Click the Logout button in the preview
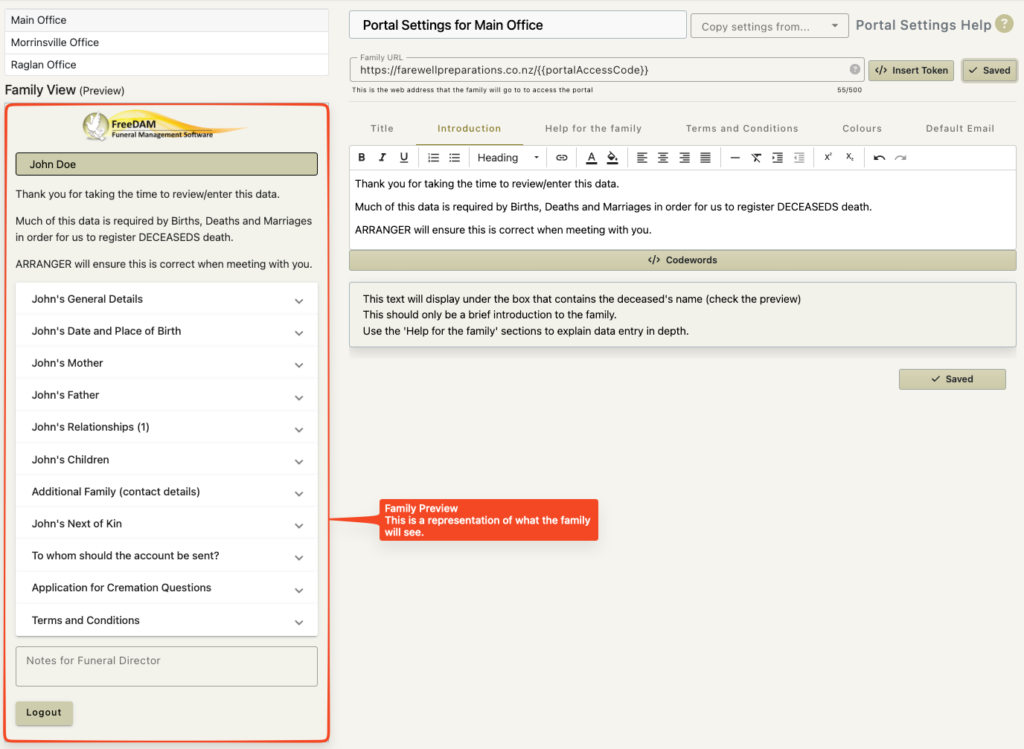Image resolution: width=1024 pixels, height=749 pixels. [x=44, y=712]
